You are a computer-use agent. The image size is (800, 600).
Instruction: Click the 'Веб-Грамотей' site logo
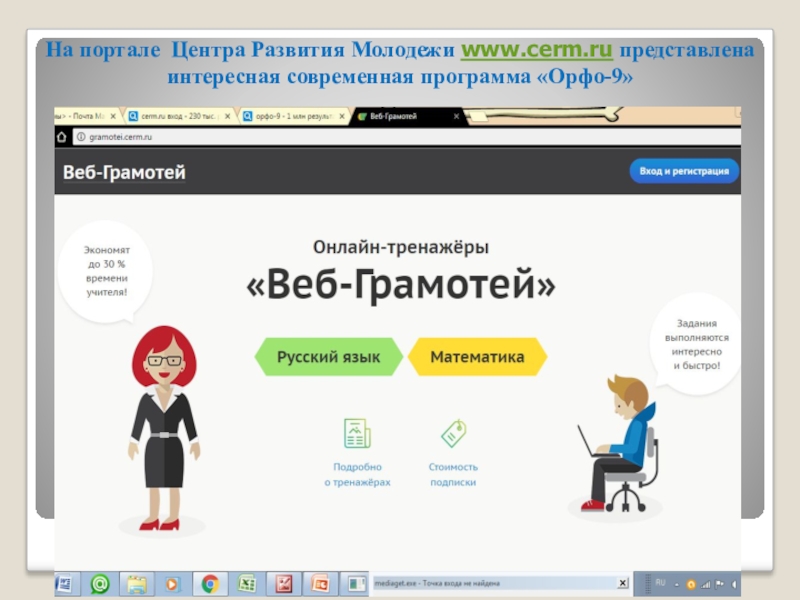point(124,172)
